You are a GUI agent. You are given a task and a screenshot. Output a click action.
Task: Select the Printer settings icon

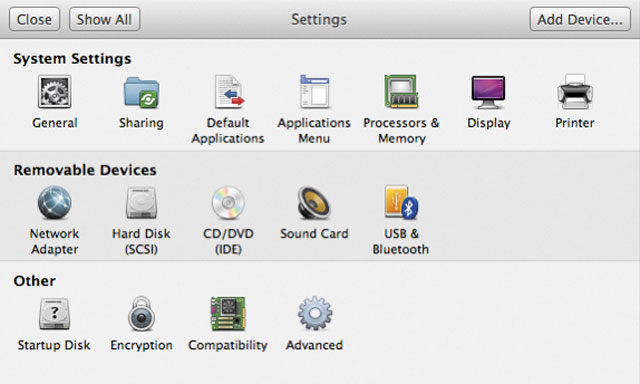point(575,92)
